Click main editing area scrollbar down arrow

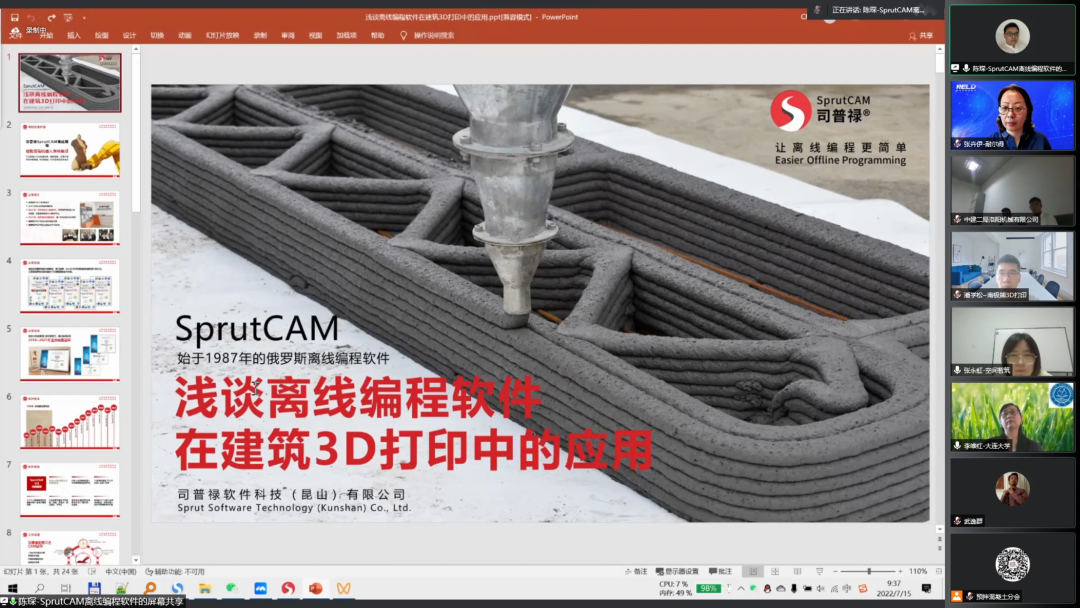pos(939,530)
